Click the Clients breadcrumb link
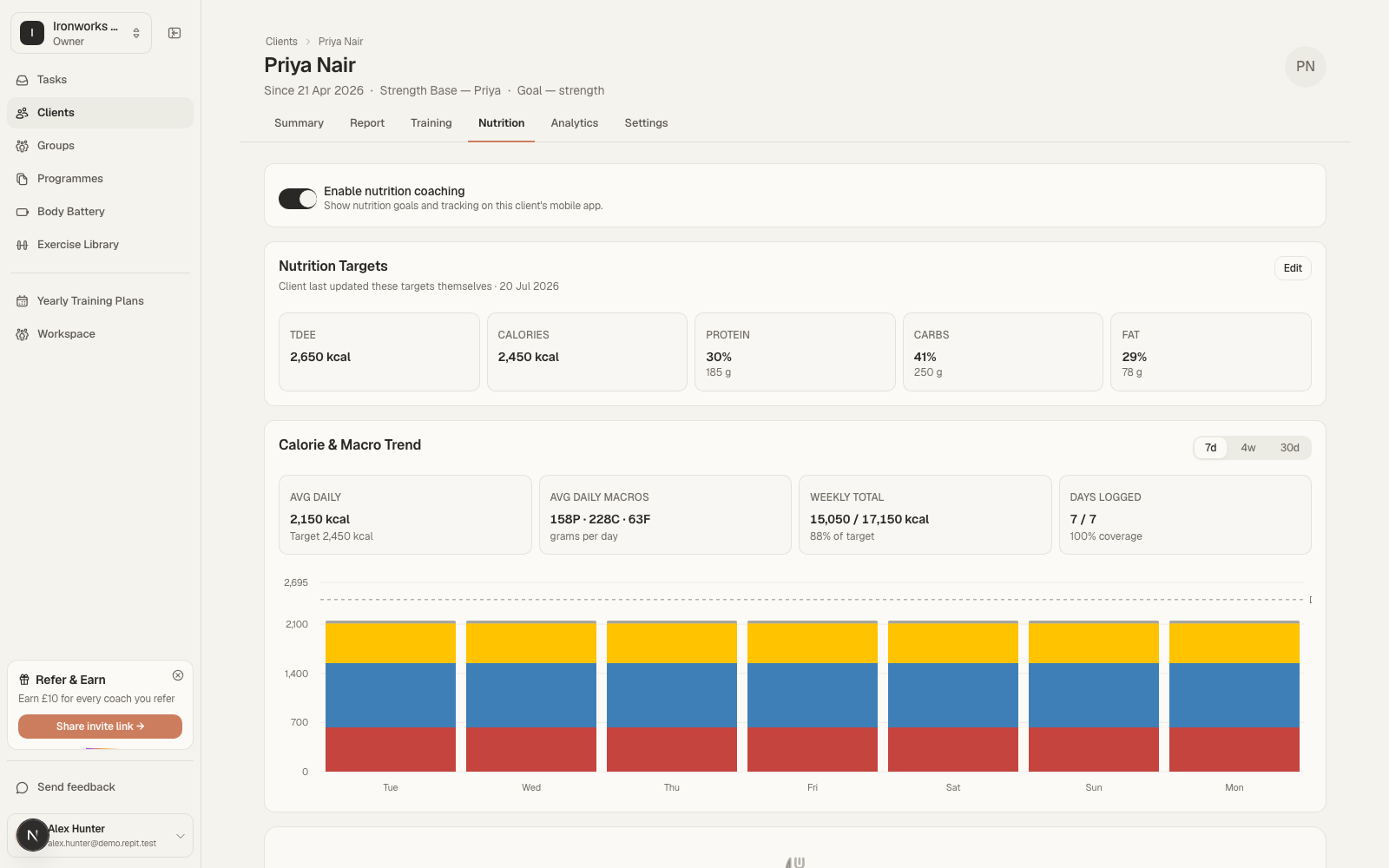Image resolution: width=1389 pixels, height=868 pixels. 281,42
